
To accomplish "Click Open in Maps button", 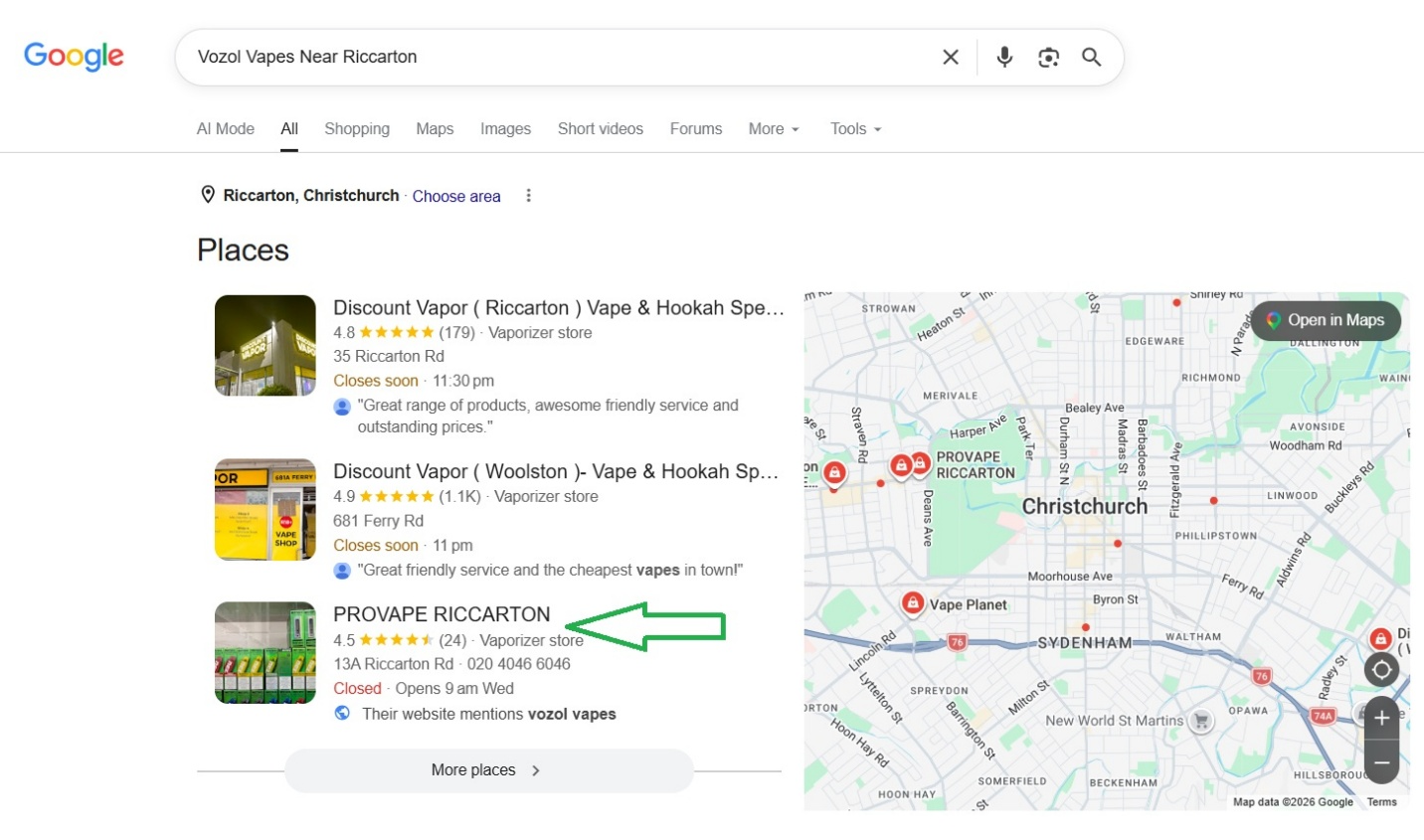I will [x=1326, y=320].
